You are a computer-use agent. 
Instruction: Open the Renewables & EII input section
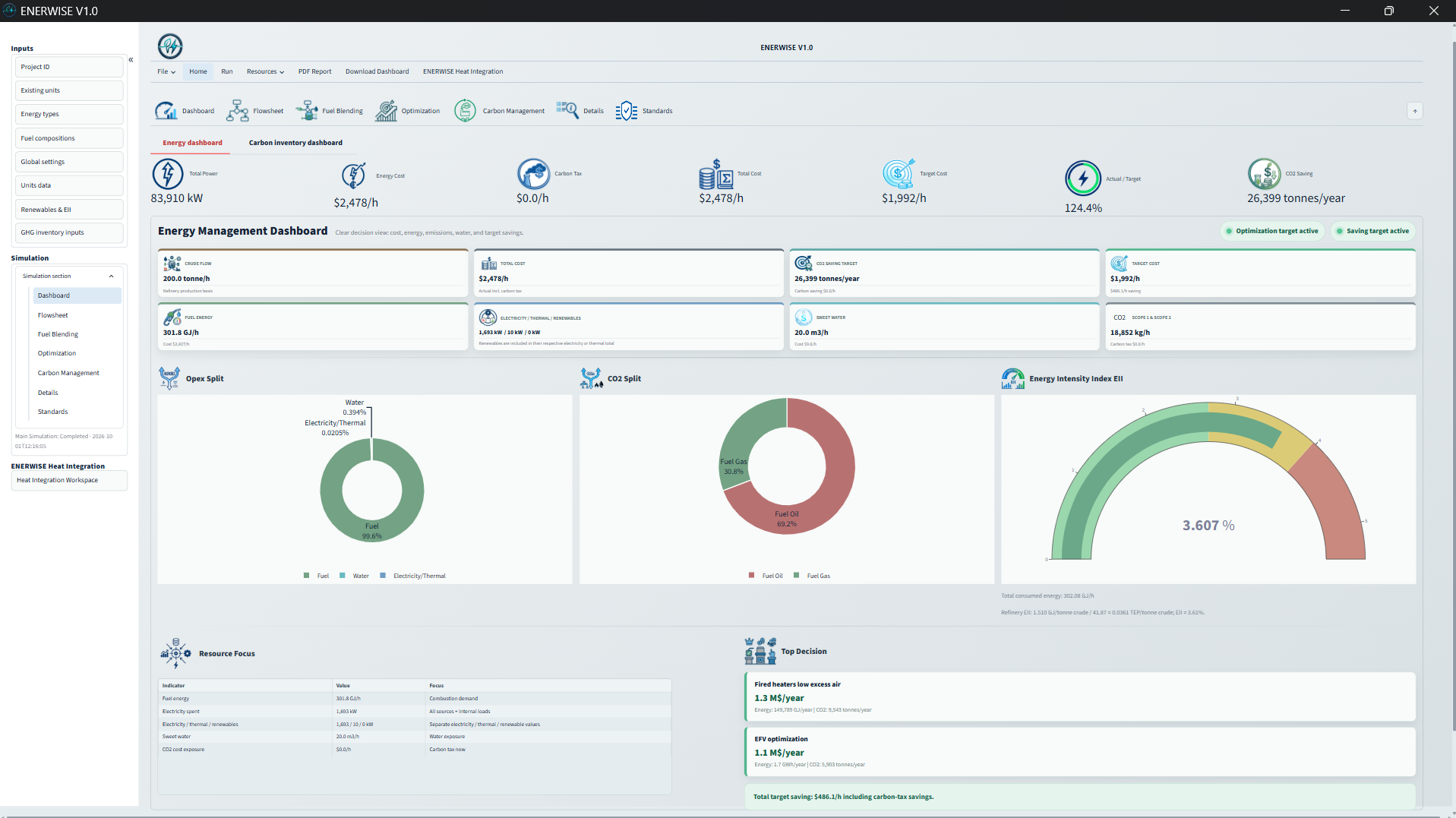(69, 210)
